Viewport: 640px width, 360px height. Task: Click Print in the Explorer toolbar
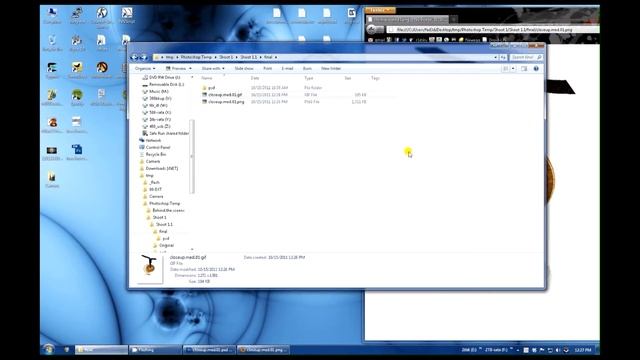[x=267, y=69]
